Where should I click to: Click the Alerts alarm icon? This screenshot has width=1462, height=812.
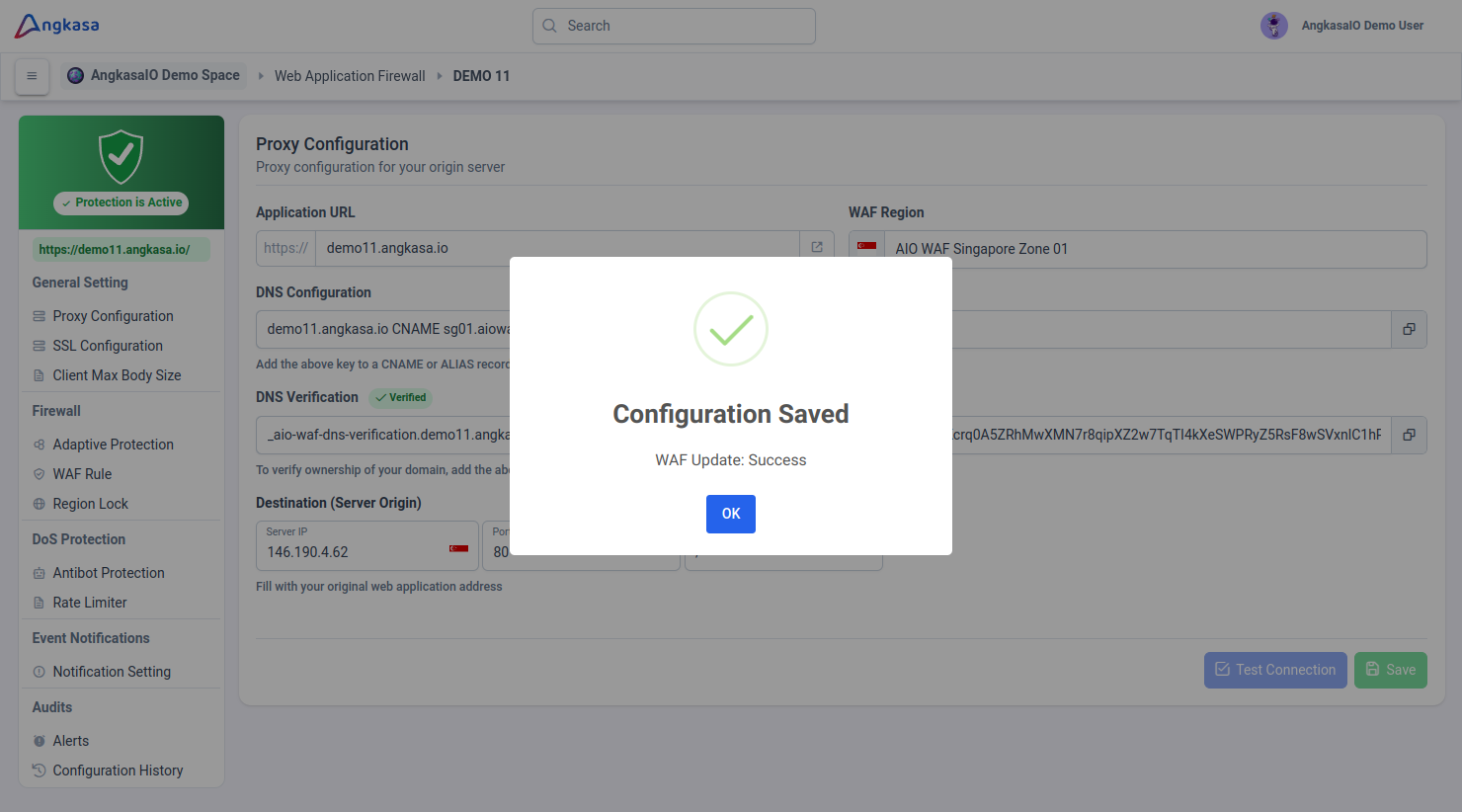click(x=40, y=741)
